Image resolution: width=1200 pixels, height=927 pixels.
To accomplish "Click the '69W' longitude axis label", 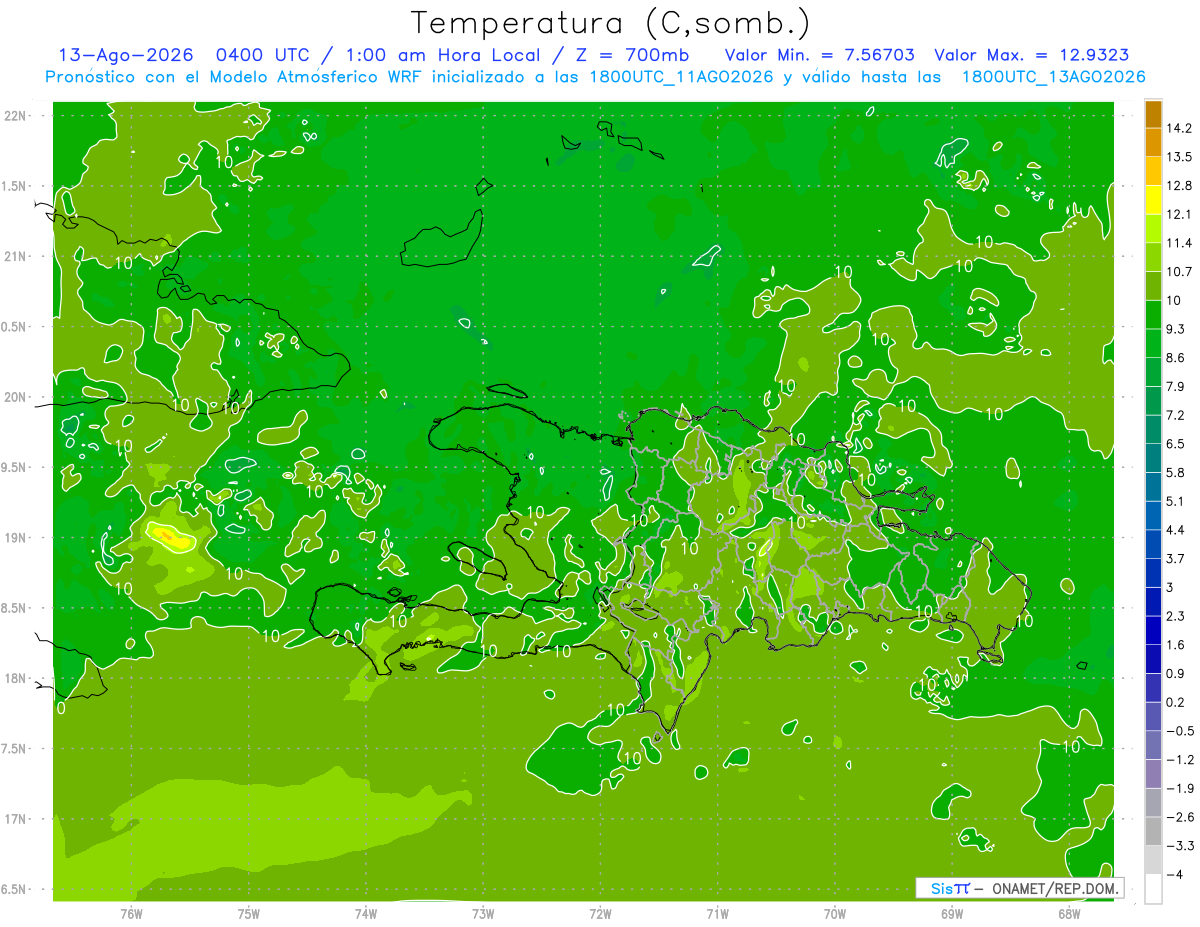I will (952, 914).
